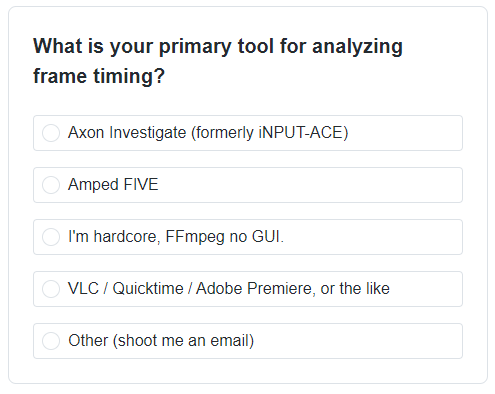Click the Axon Investigate label text
495x394 pixels.
click(208, 133)
